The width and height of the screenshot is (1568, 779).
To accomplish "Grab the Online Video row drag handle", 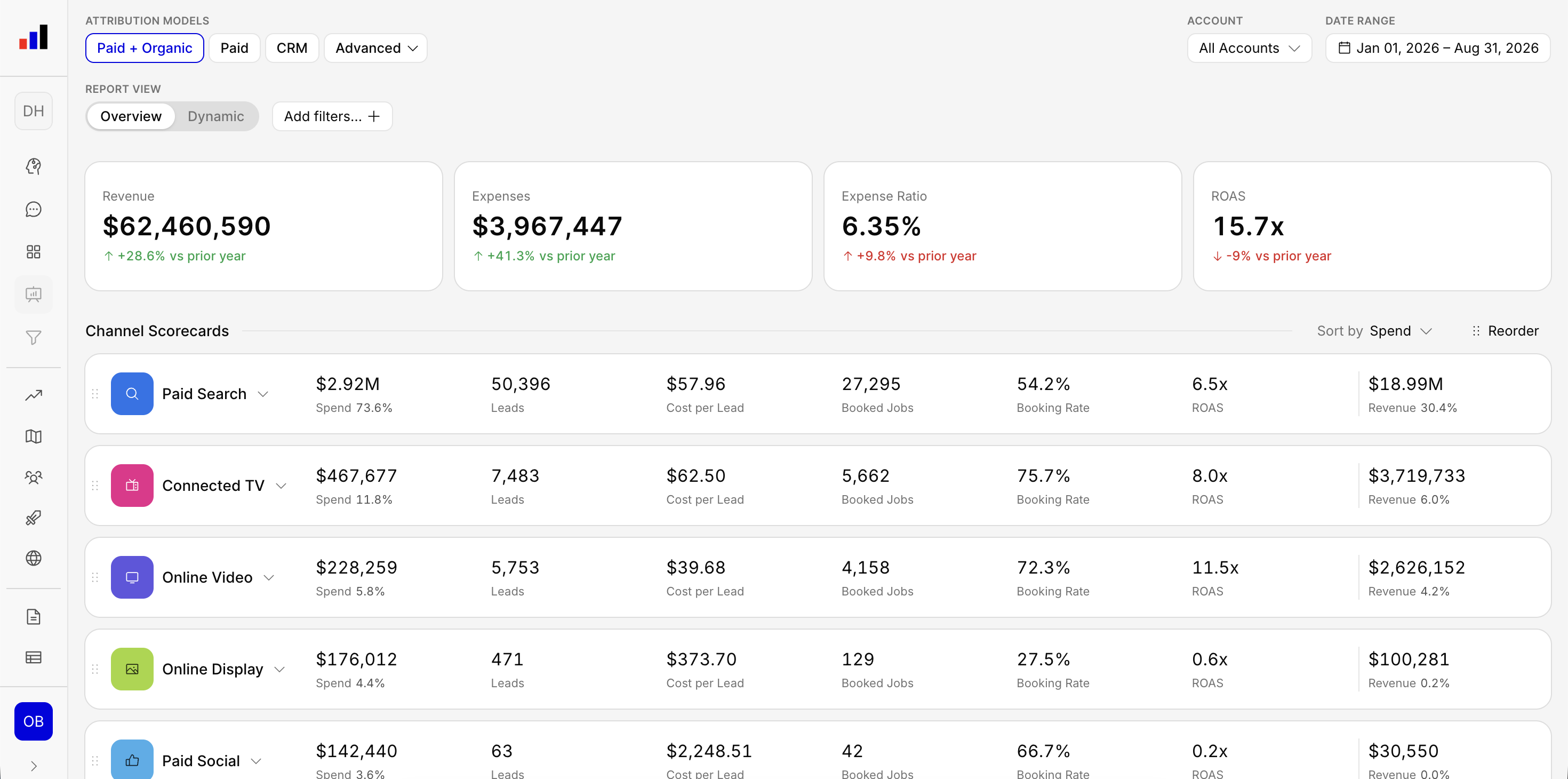I will (x=95, y=577).
